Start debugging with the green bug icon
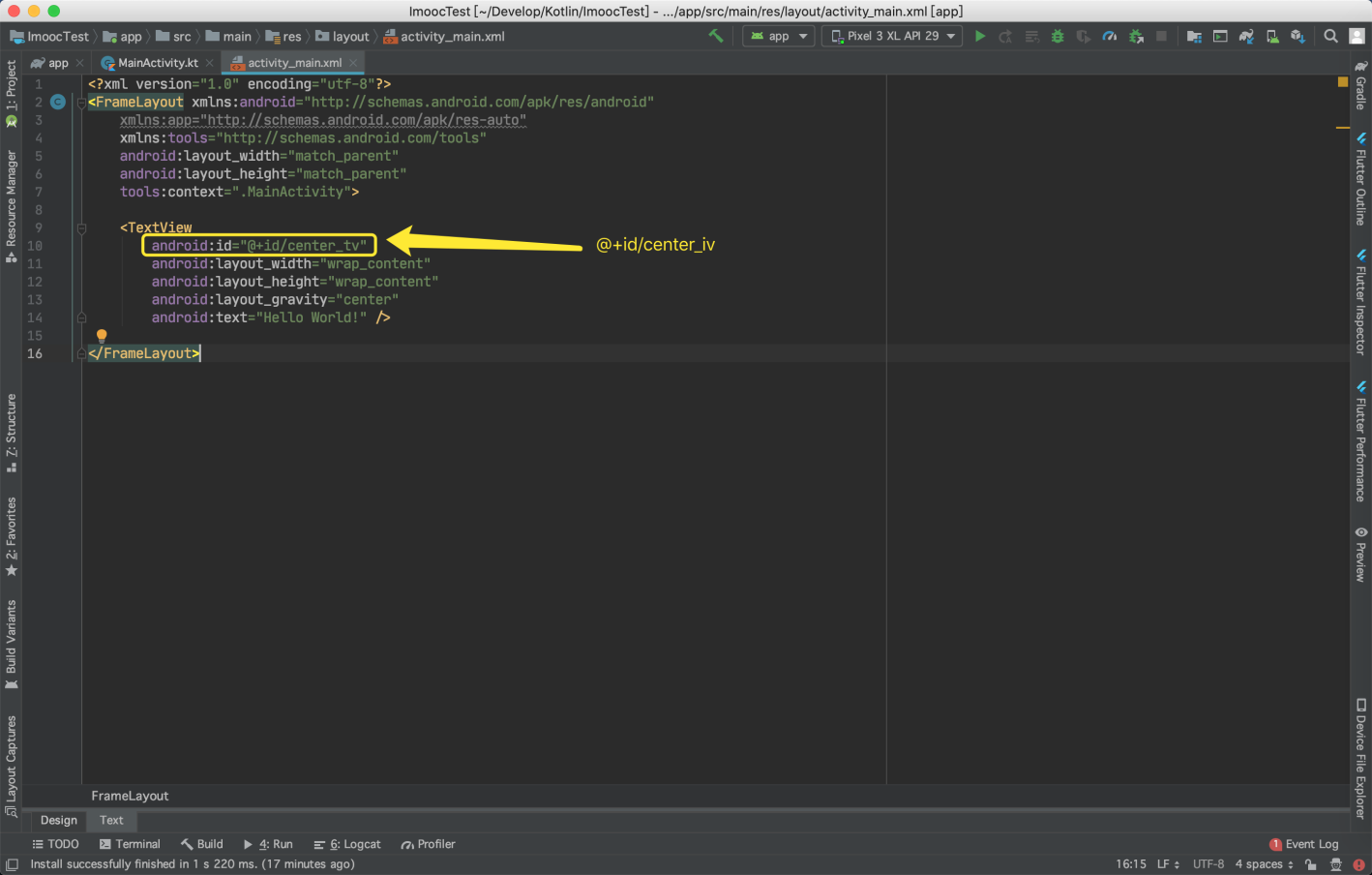This screenshot has height=875, width=1372. [x=1058, y=36]
